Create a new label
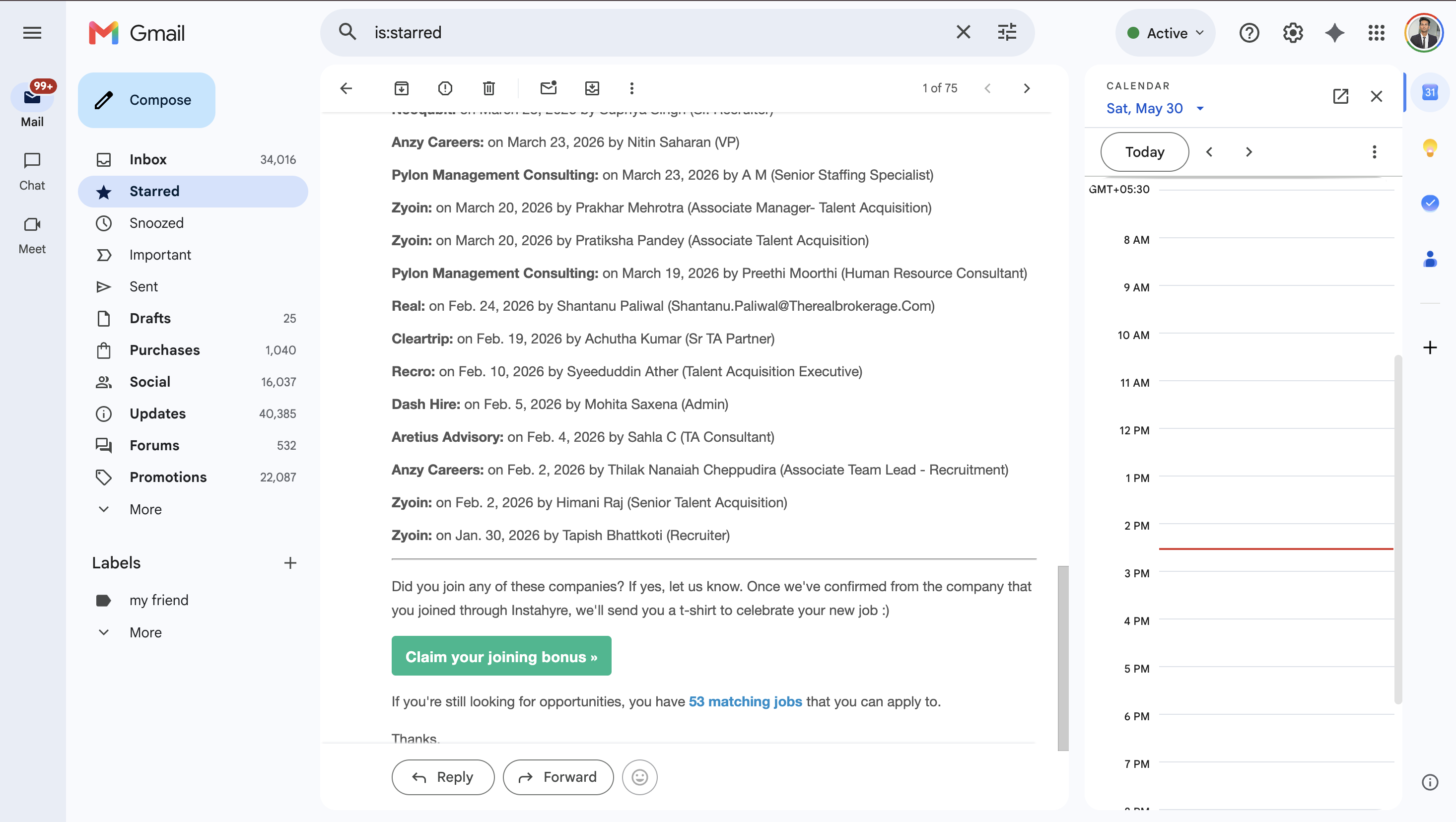 tap(290, 563)
